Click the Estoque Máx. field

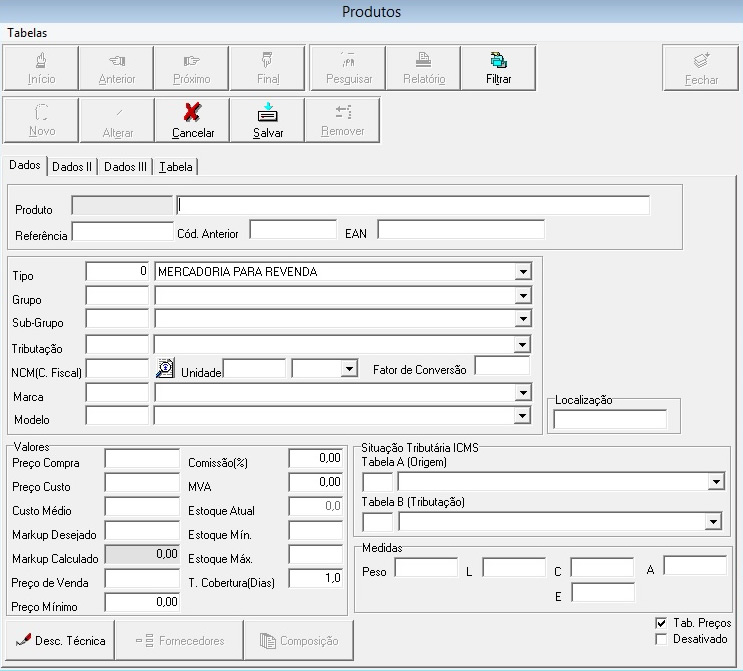(x=315, y=554)
